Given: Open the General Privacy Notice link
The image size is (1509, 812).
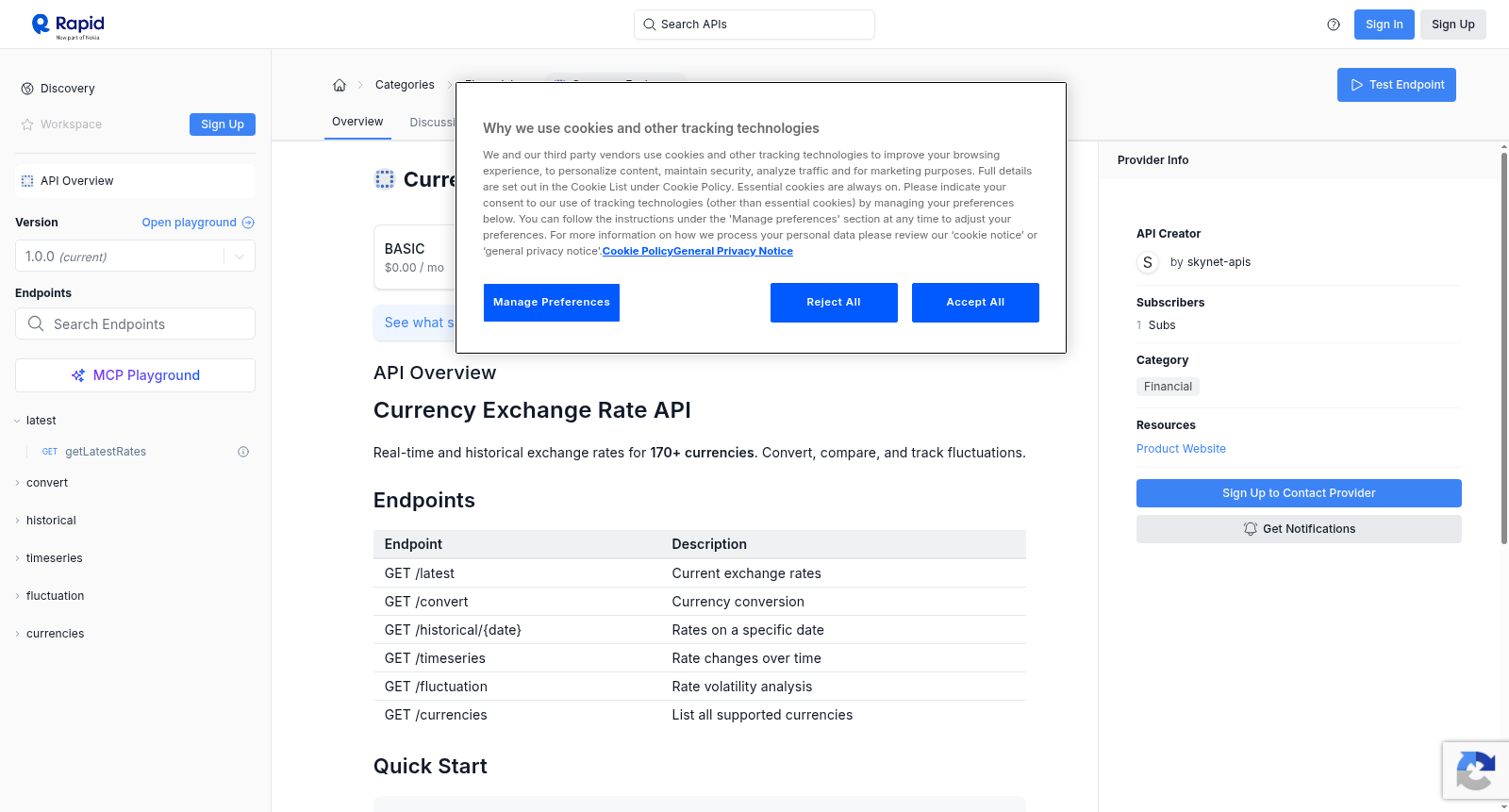Looking at the screenshot, I should click(x=733, y=252).
